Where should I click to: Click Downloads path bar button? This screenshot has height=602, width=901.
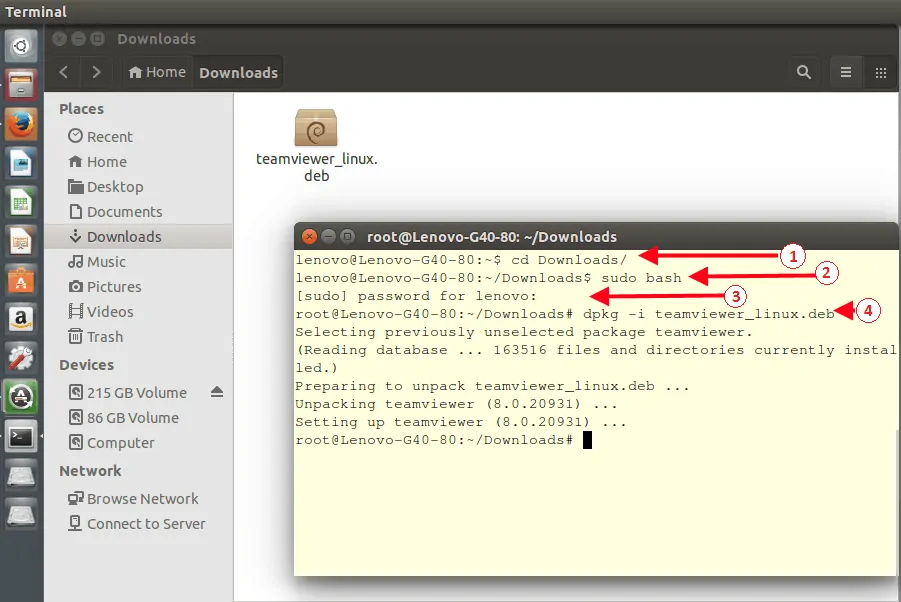[x=238, y=72]
